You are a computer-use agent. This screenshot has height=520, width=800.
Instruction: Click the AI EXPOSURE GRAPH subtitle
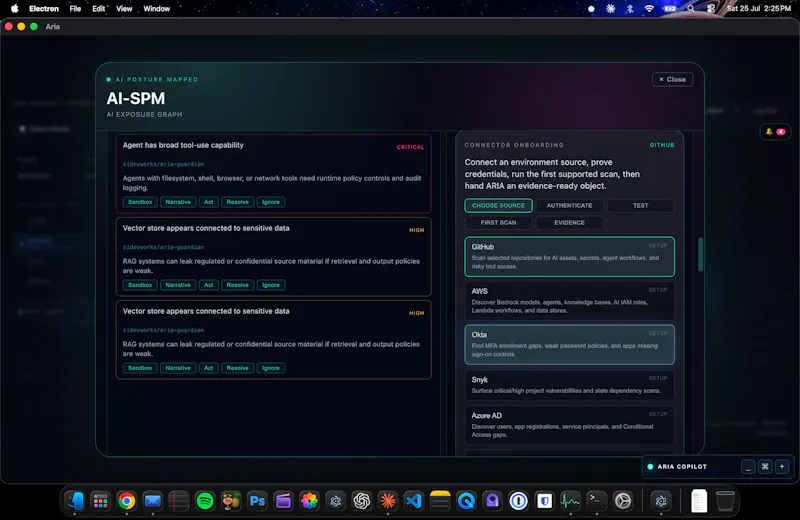pyautogui.click(x=144, y=115)
